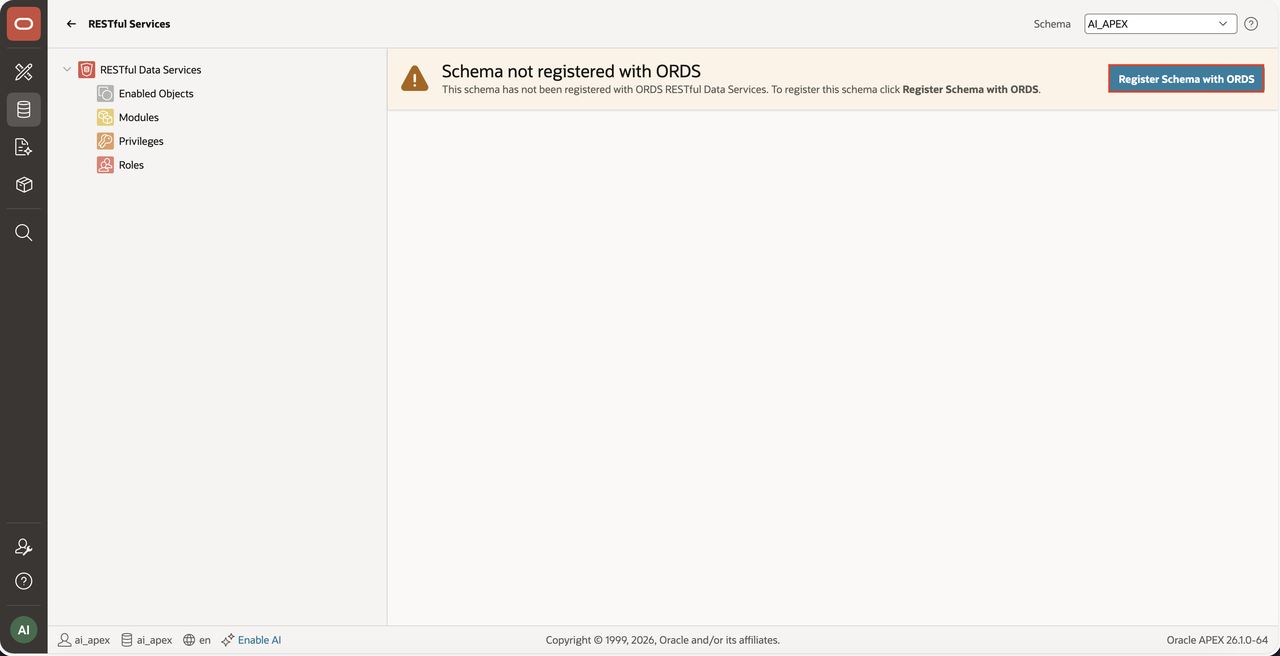
Task: Click the ai_apex workspace name in footer
Action: coord(154,640)
